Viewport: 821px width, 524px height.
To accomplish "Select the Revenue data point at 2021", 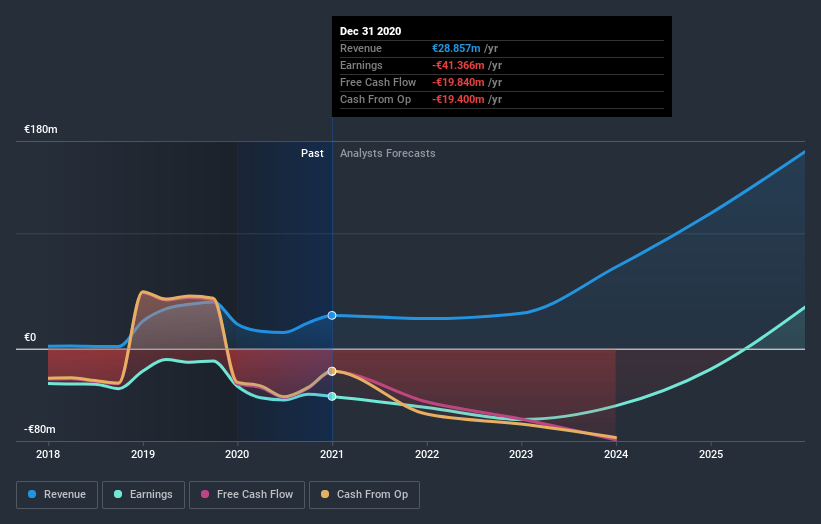I will (x=332, y=315).
